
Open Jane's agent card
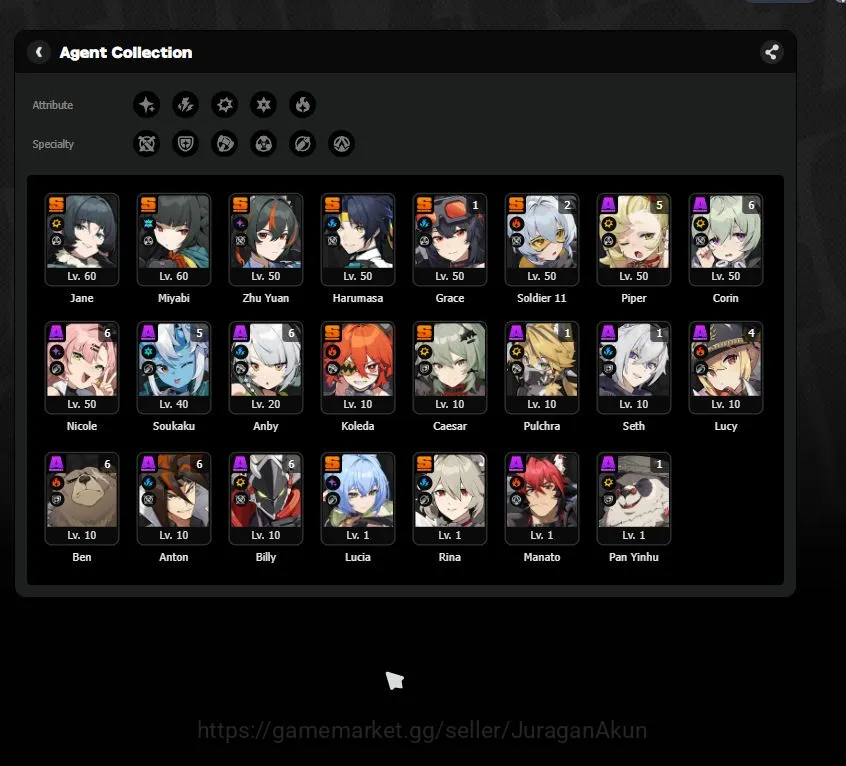[x=81, y=240]
